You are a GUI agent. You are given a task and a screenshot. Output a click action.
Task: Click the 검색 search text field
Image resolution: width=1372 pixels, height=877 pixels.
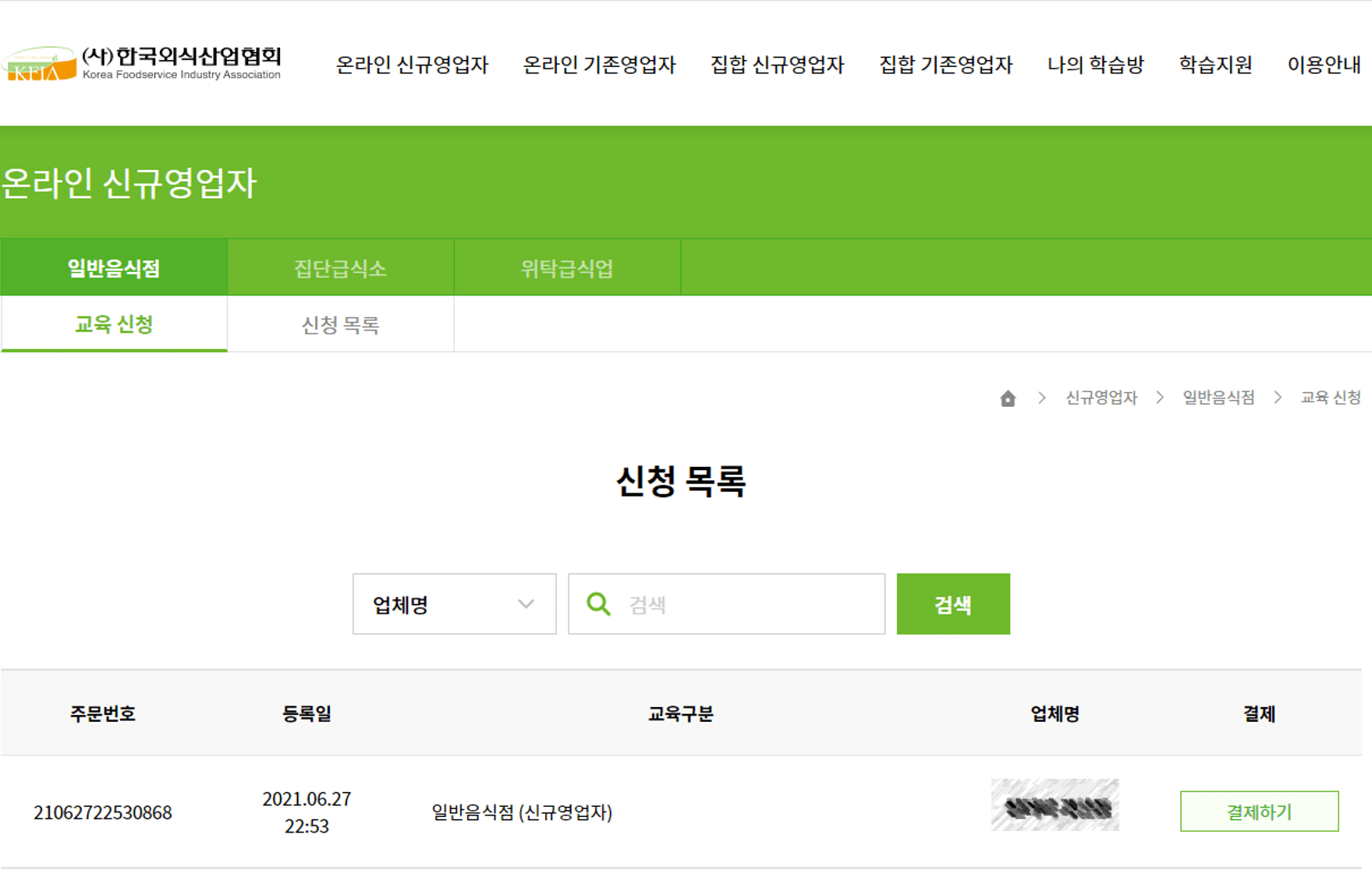(x=726, y=604)
